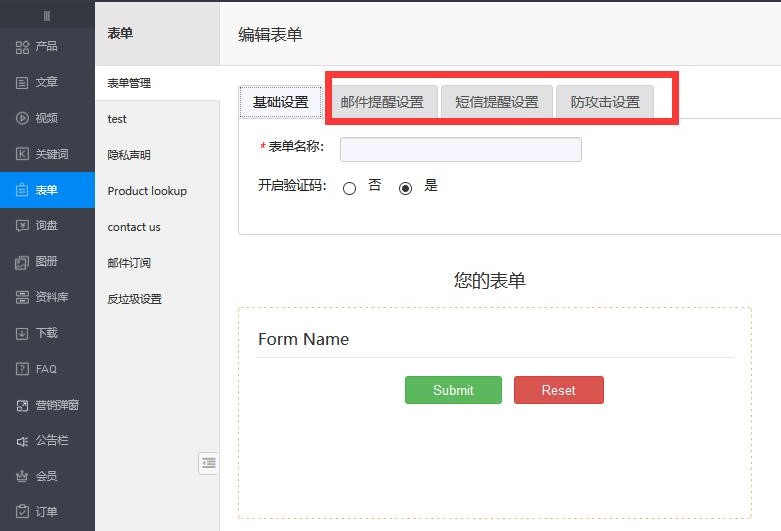Select 否 for 开启验证码
The image size is (781, 531).
coord(349,188)
